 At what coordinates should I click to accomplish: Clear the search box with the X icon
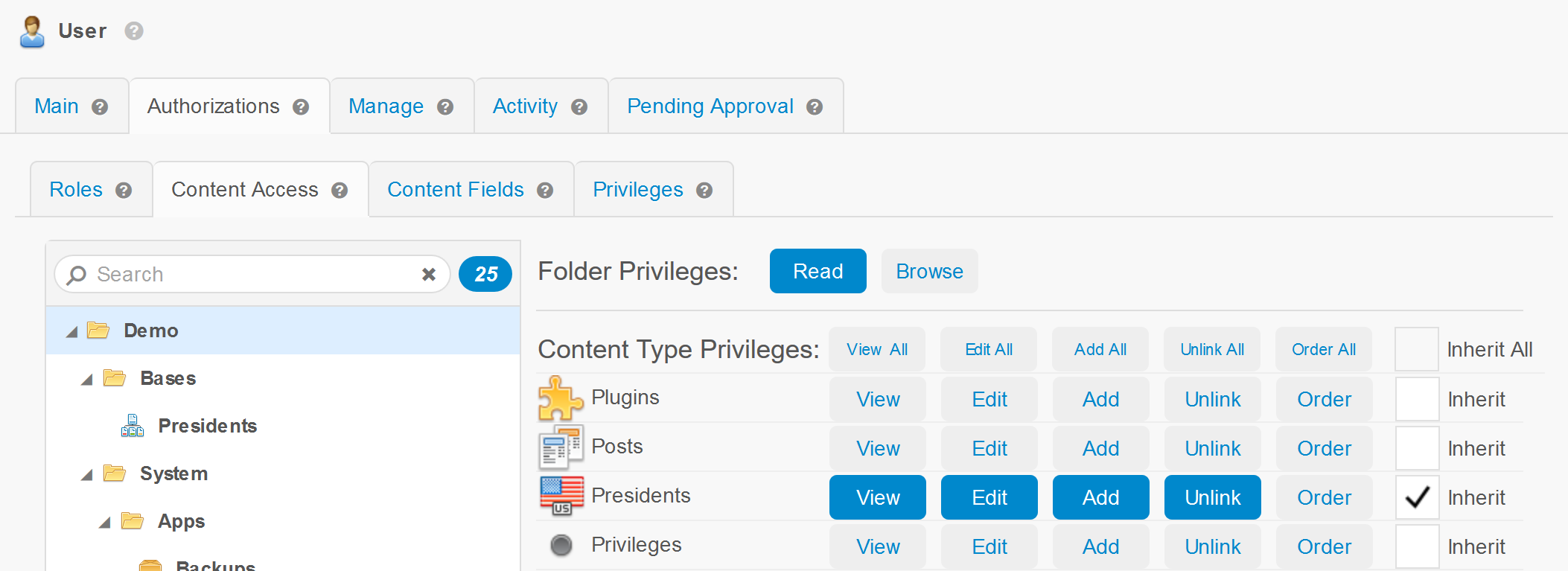point(429,275)
